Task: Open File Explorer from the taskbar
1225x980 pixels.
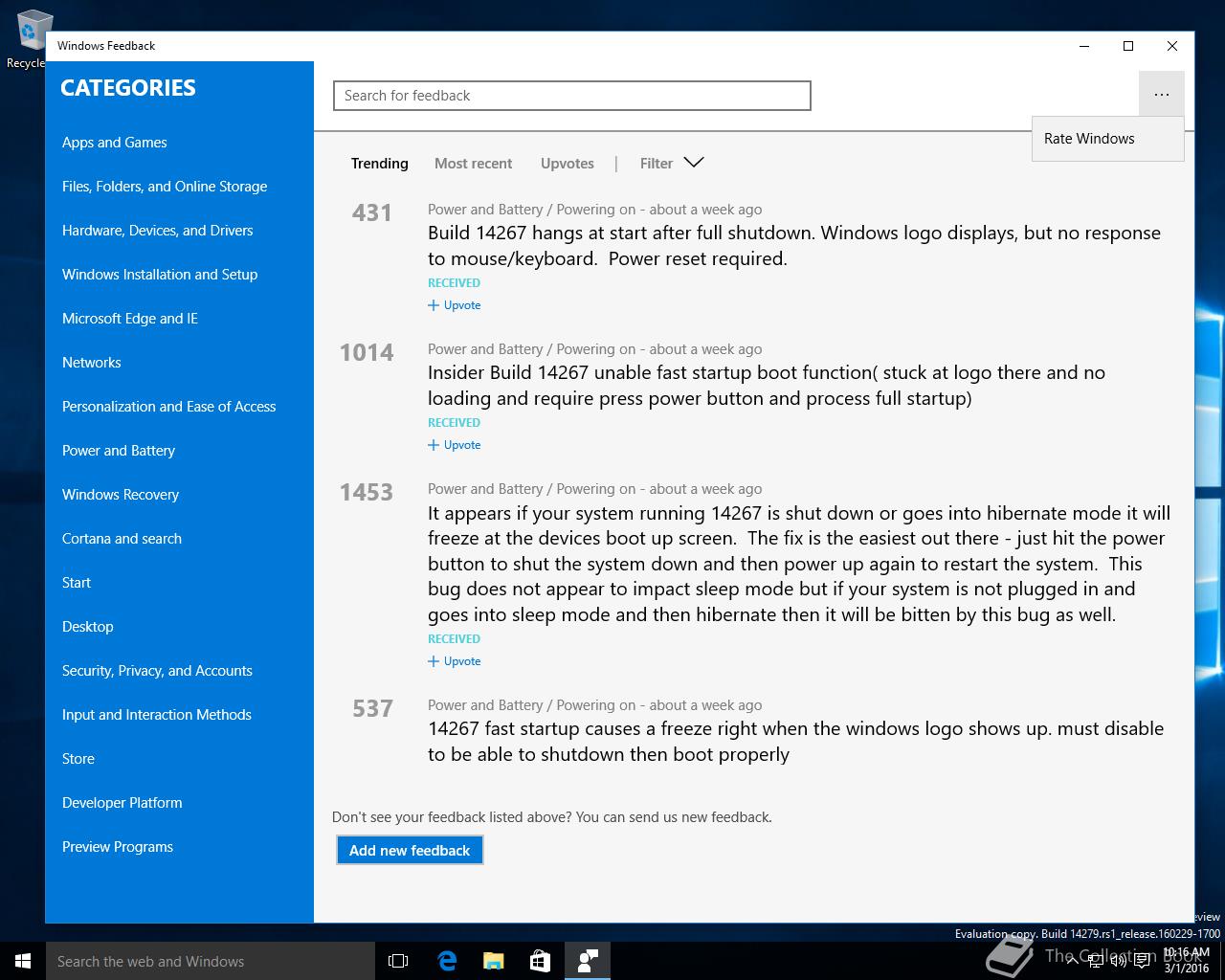Action: tap(493, 961)
